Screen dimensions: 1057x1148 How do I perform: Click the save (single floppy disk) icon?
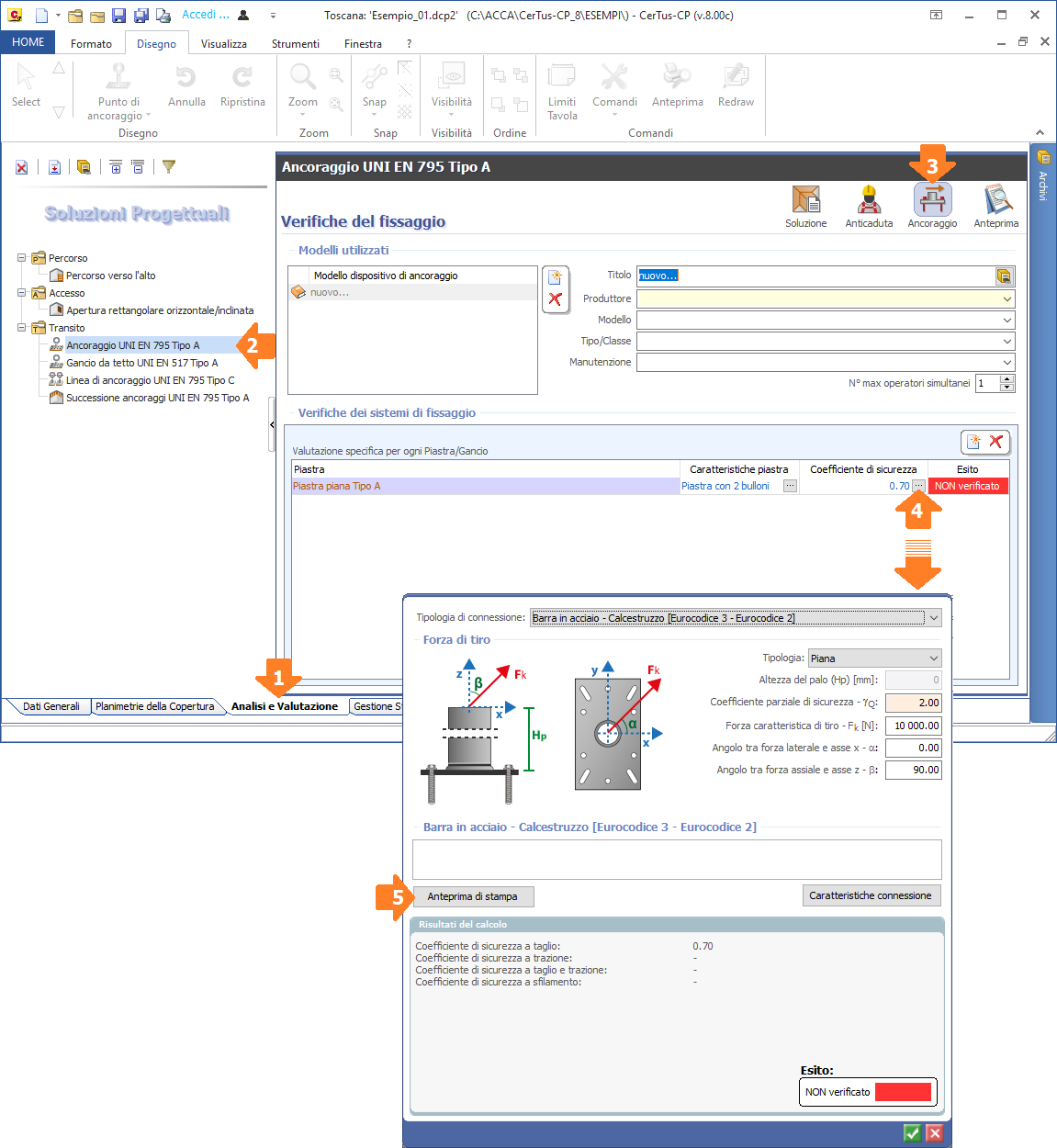(x=118, y=16)
